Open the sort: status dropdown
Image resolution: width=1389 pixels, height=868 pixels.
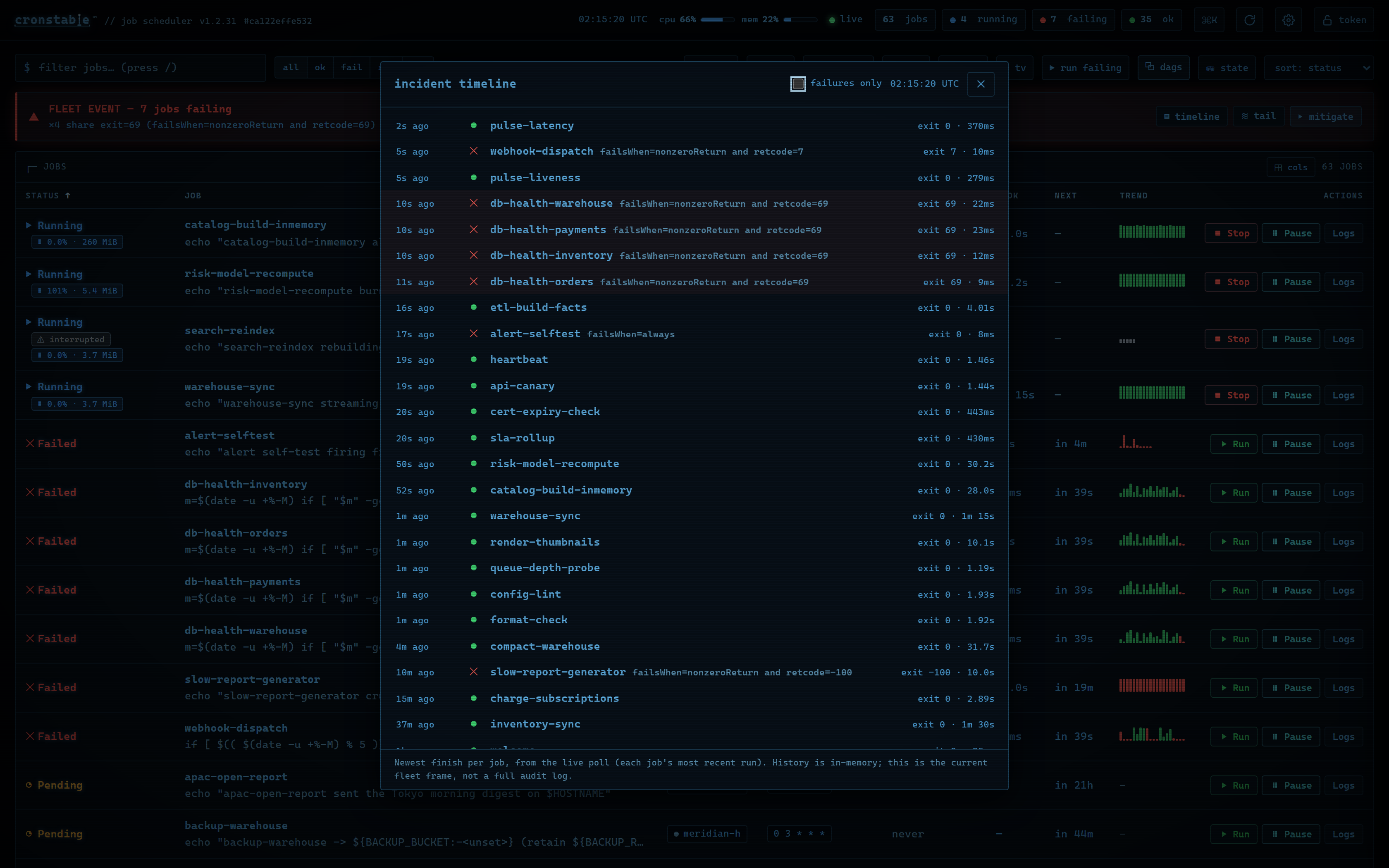click(x=1318, y=68)
